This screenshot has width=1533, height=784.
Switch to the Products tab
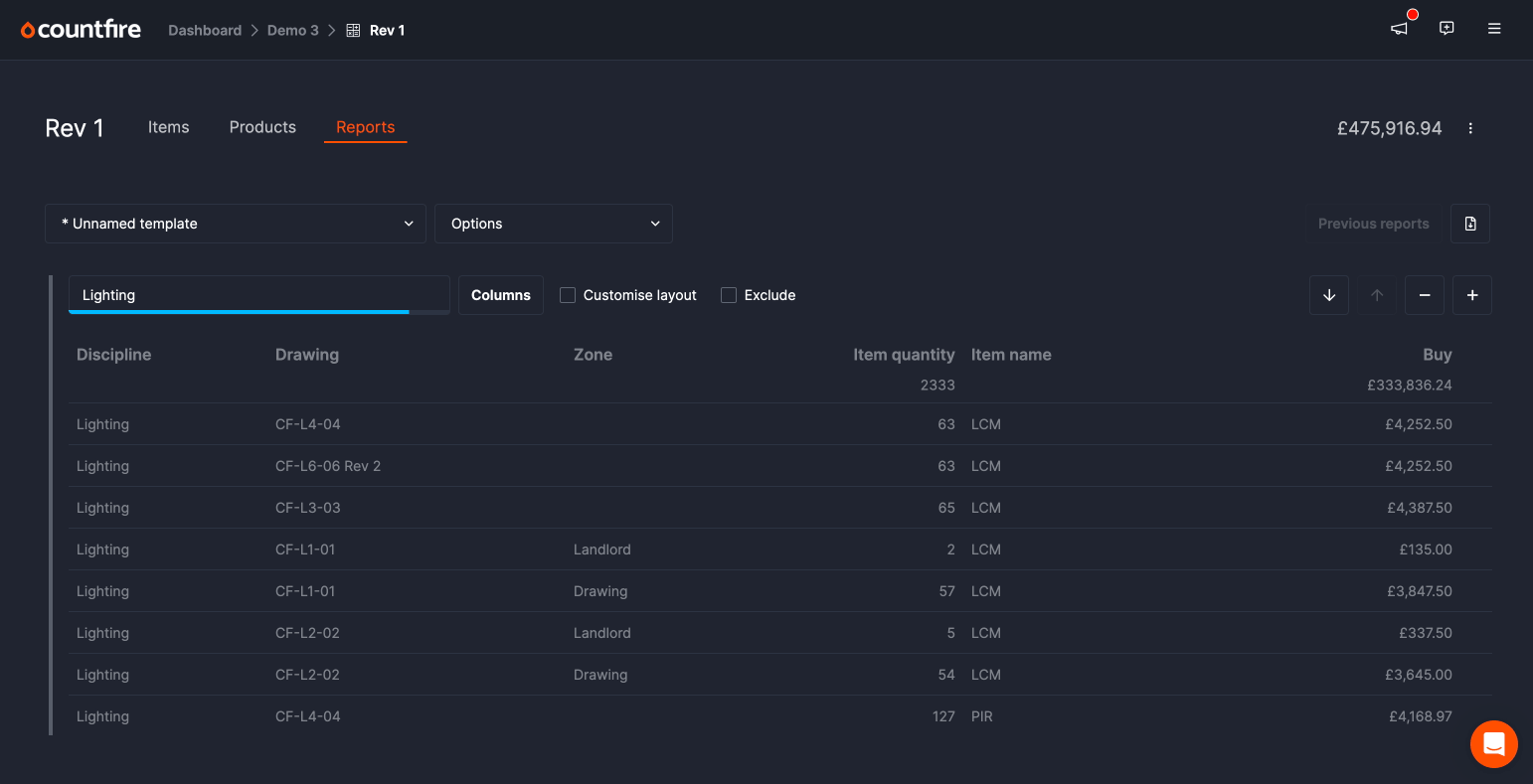(x=262, y=127)
